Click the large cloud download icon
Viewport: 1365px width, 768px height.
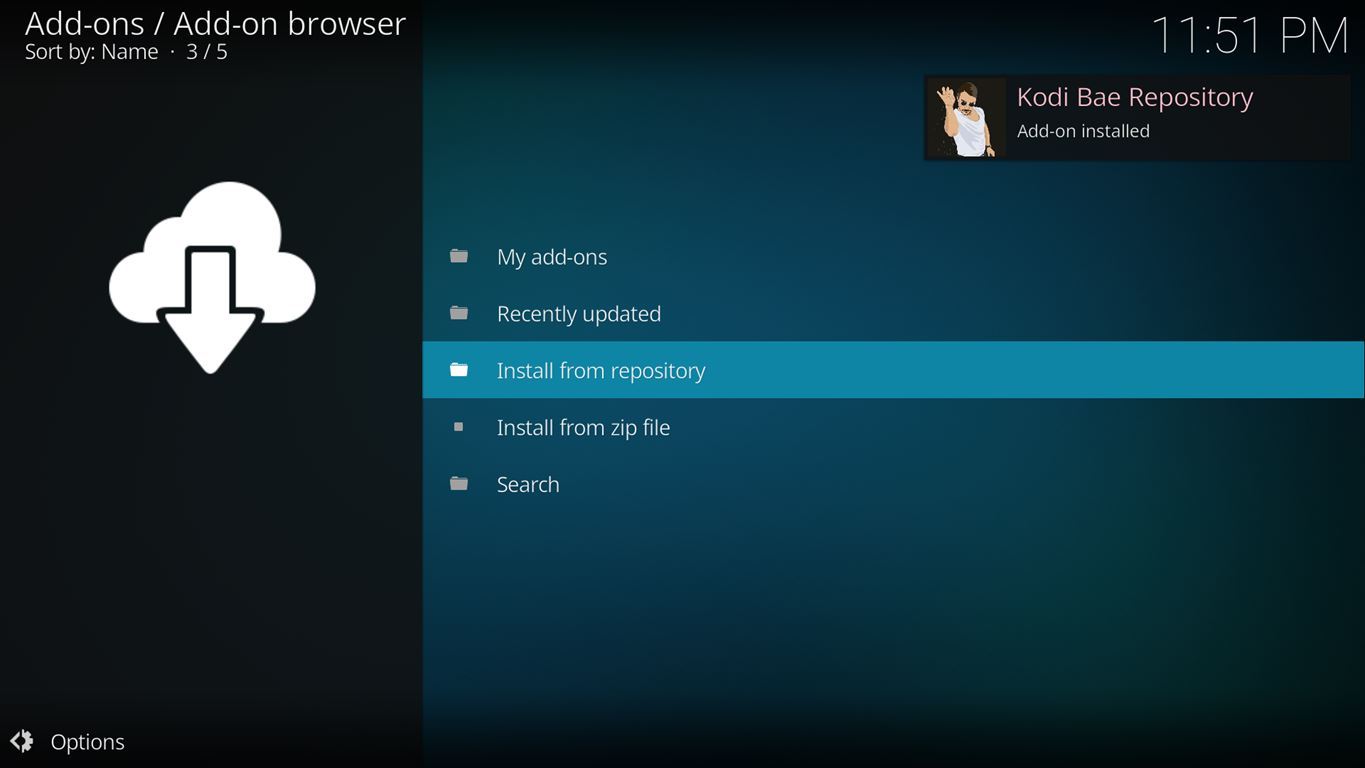pos(211,277)
